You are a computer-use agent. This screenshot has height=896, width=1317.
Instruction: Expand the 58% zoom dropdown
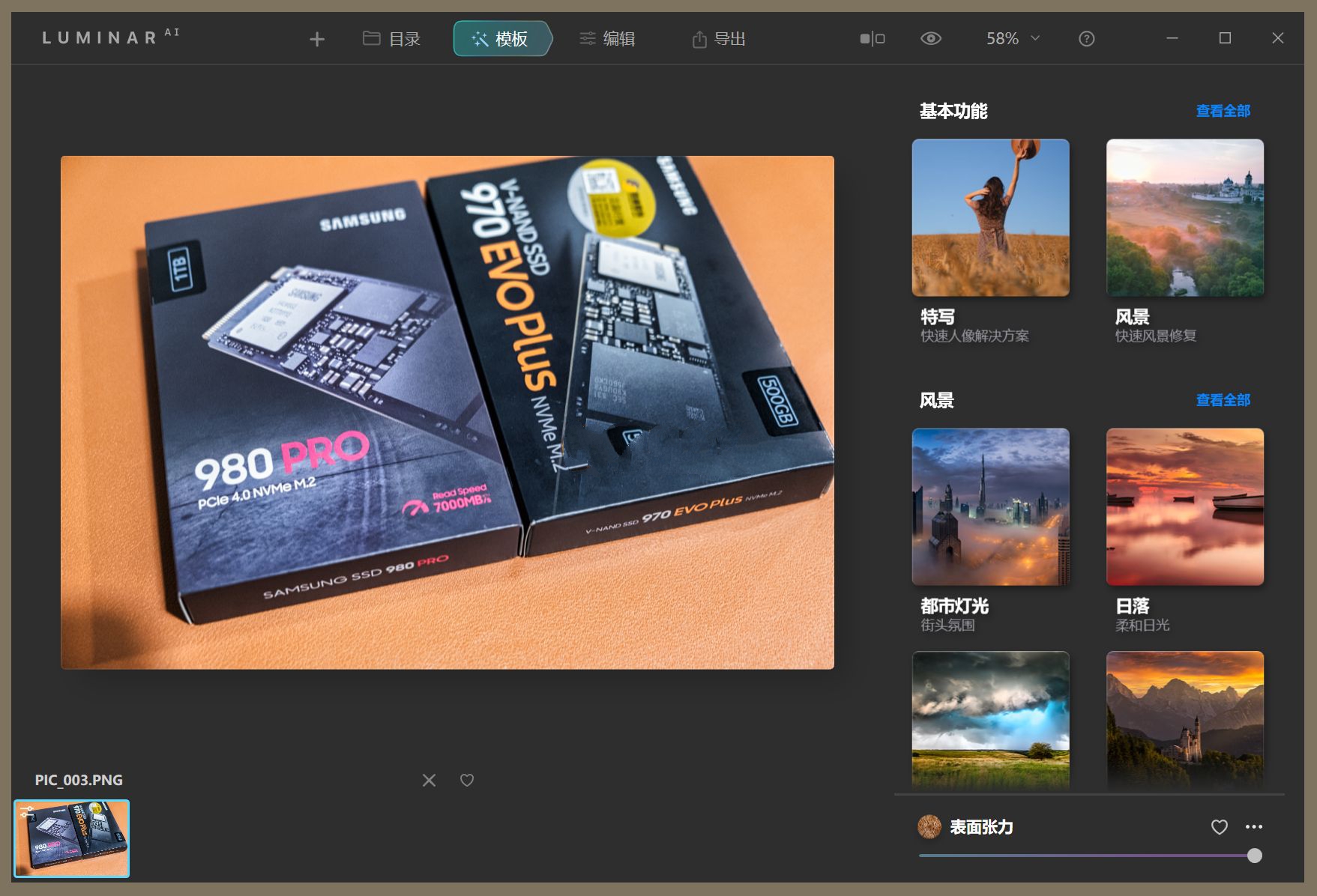click(x=1013, y=39)
